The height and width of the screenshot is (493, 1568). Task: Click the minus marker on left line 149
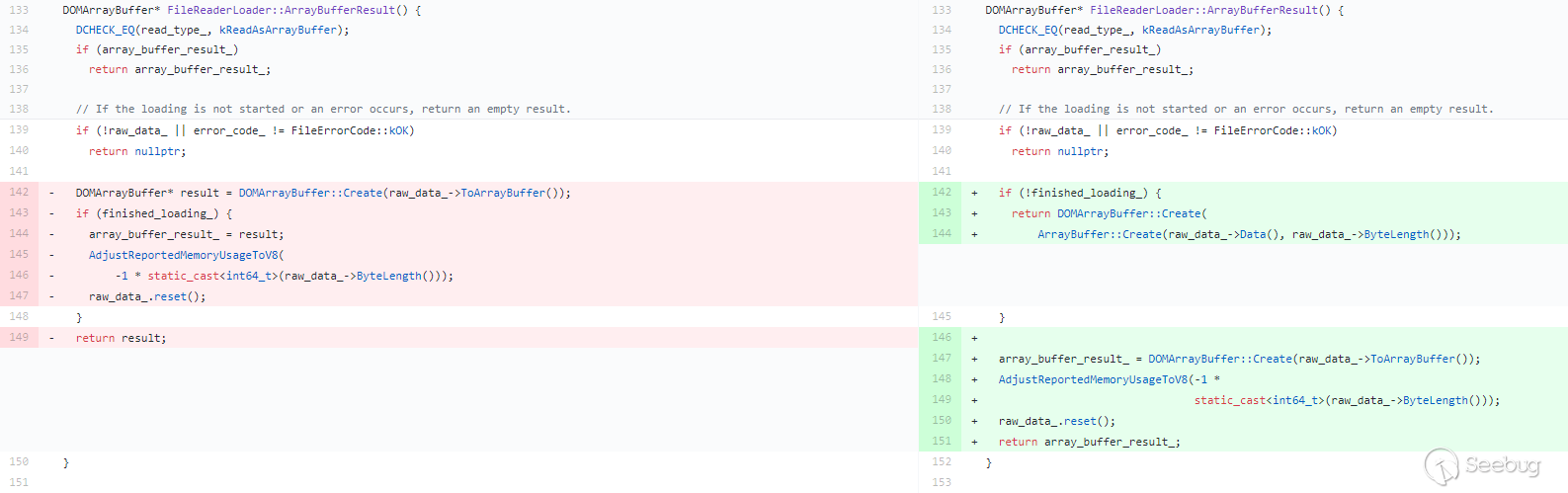point(51,338)
